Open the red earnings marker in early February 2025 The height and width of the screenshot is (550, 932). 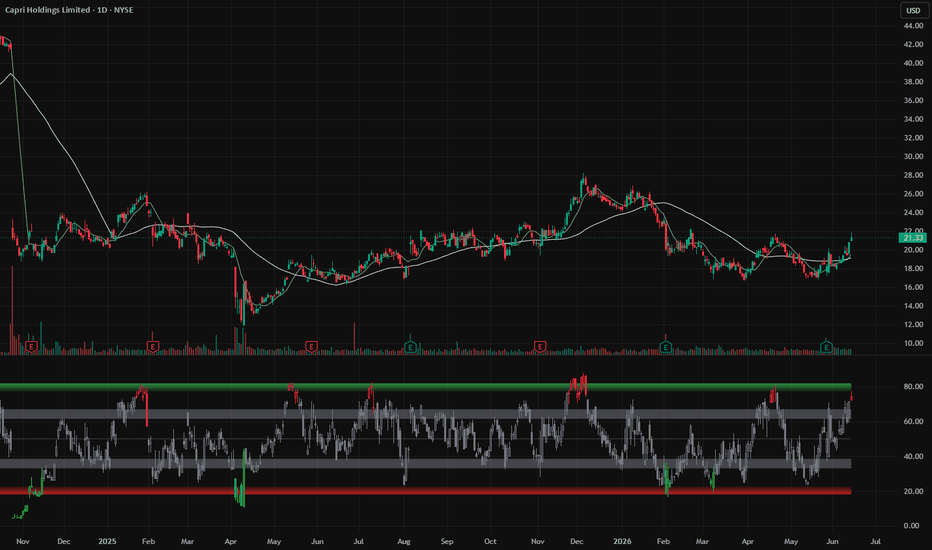[153, 346]
